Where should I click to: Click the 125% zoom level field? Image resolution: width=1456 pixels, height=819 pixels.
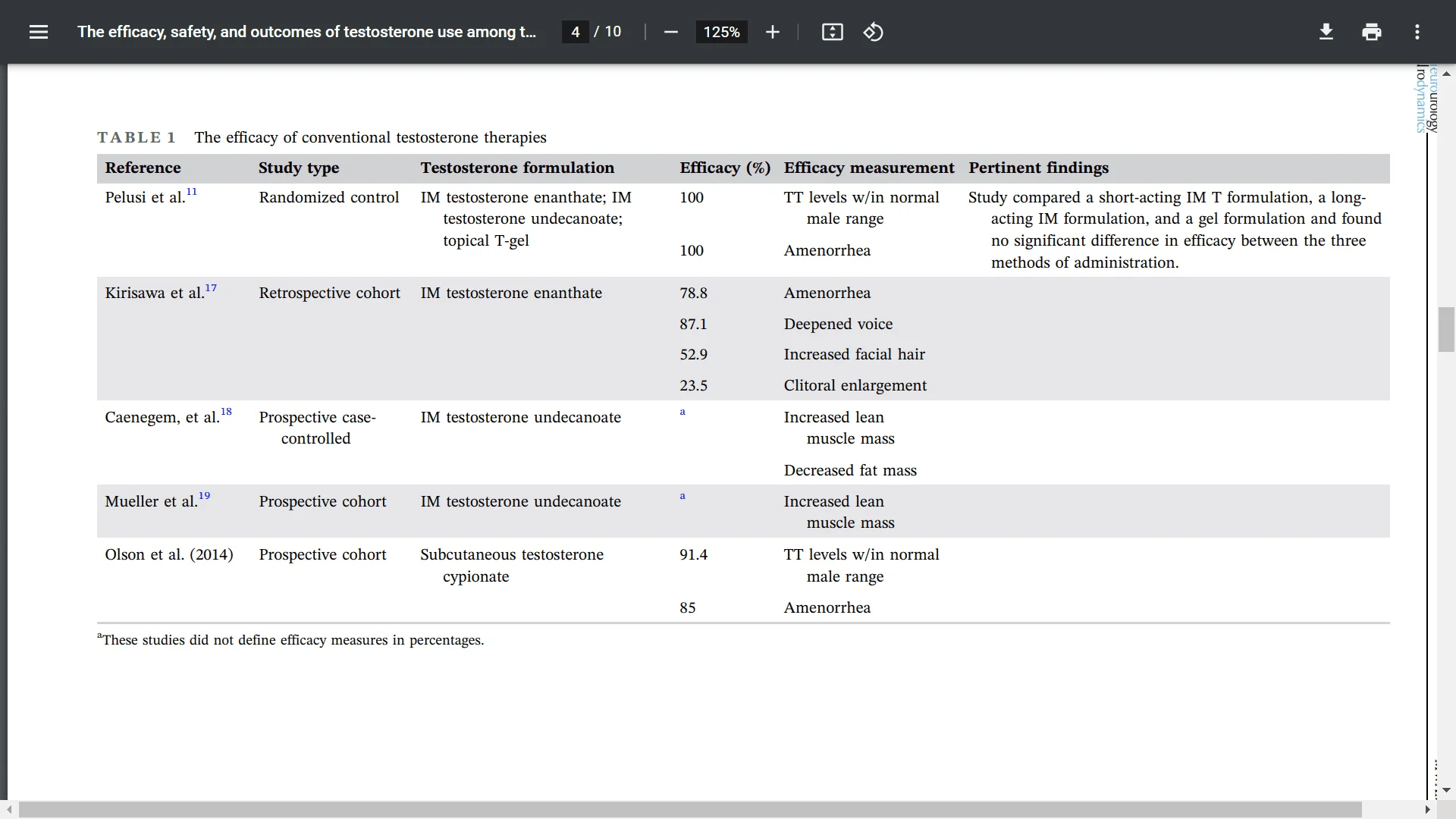pyautogui.click(x=721, y=32)
